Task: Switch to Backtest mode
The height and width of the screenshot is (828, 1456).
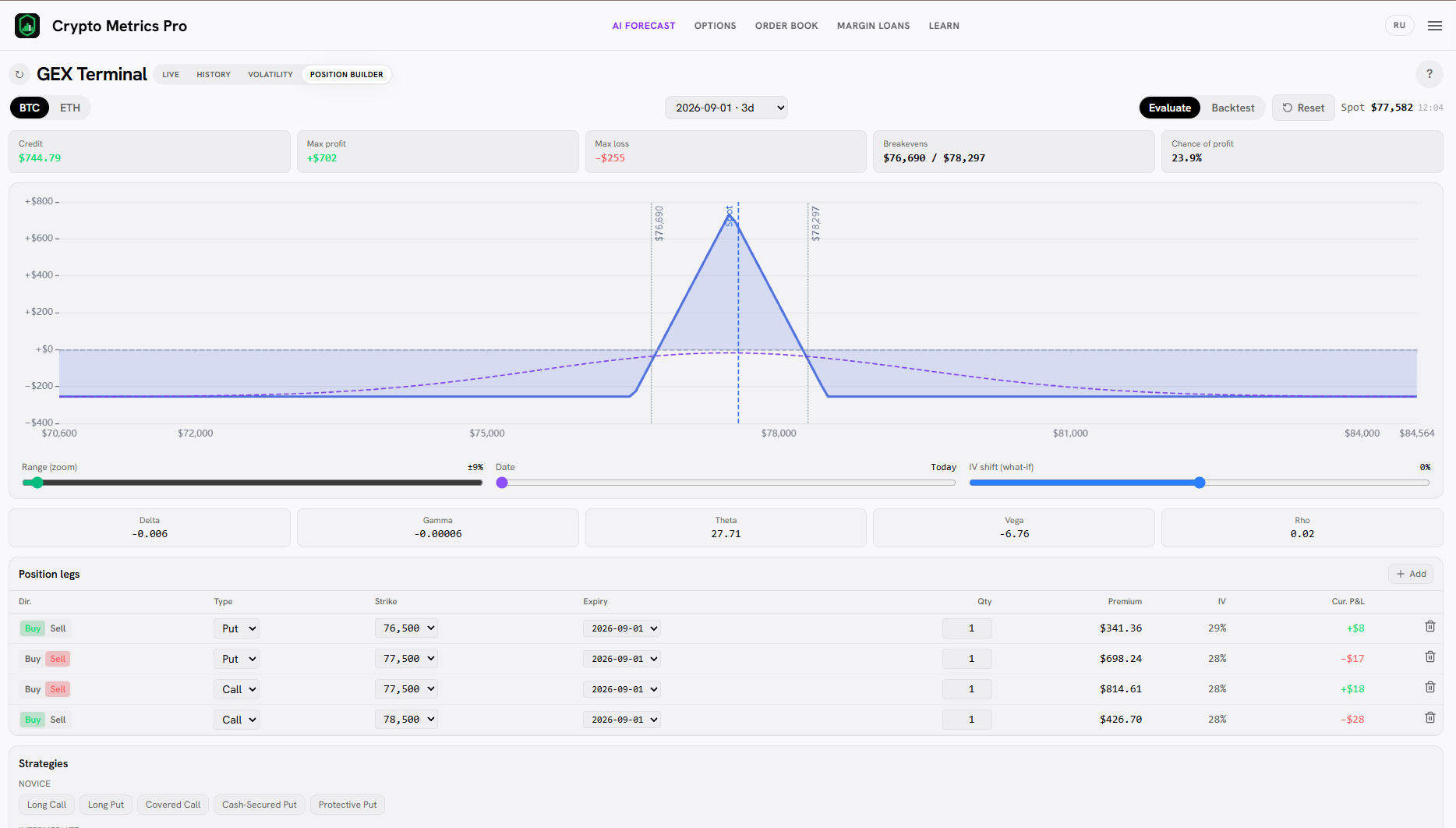Action: tap(1232, 108)
